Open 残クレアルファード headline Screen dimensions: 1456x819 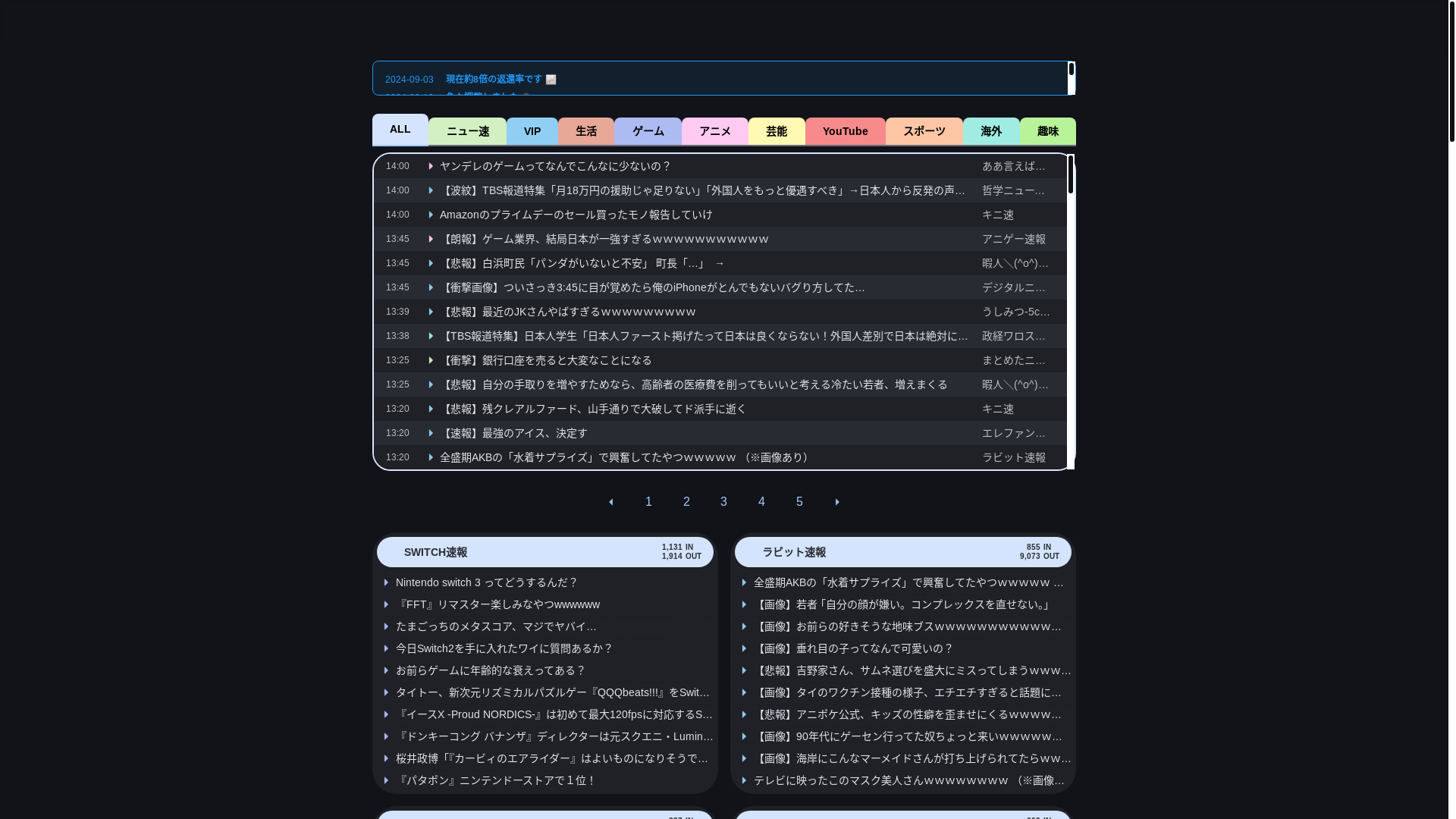click(593, 409)
